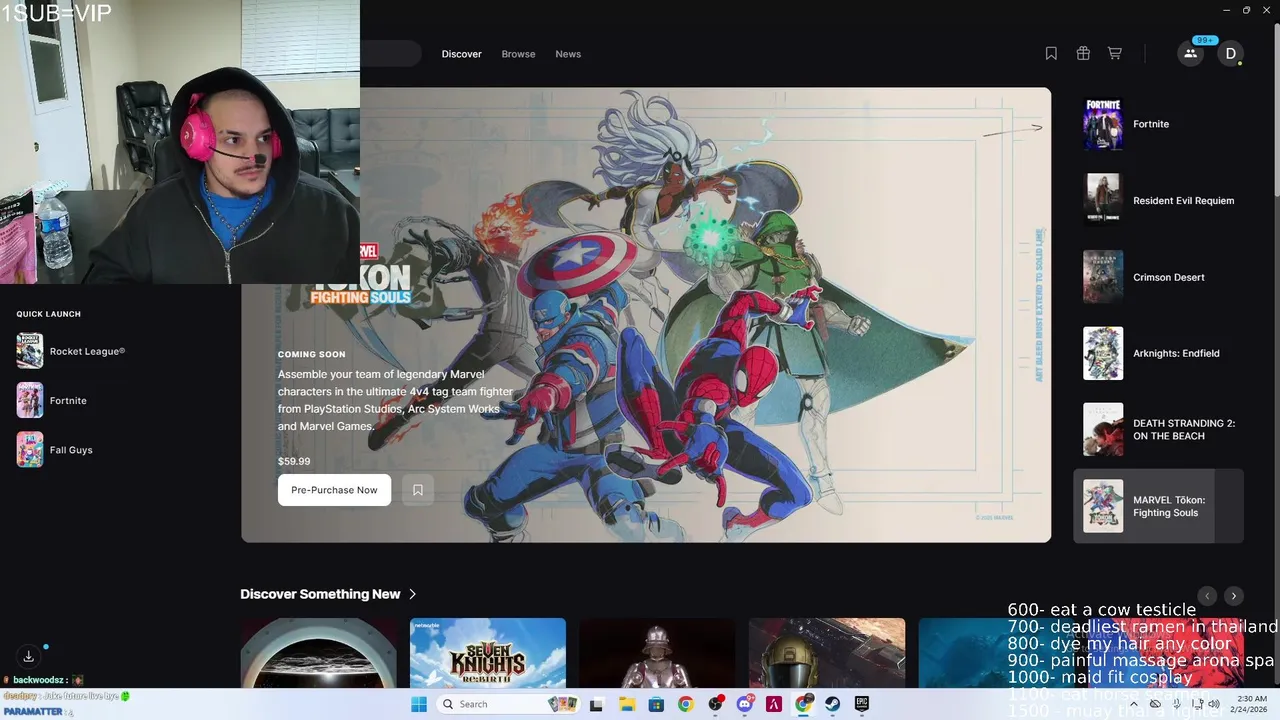
Task: Launch Fall Guys from its Quick Launch icon
Action: 30,450
